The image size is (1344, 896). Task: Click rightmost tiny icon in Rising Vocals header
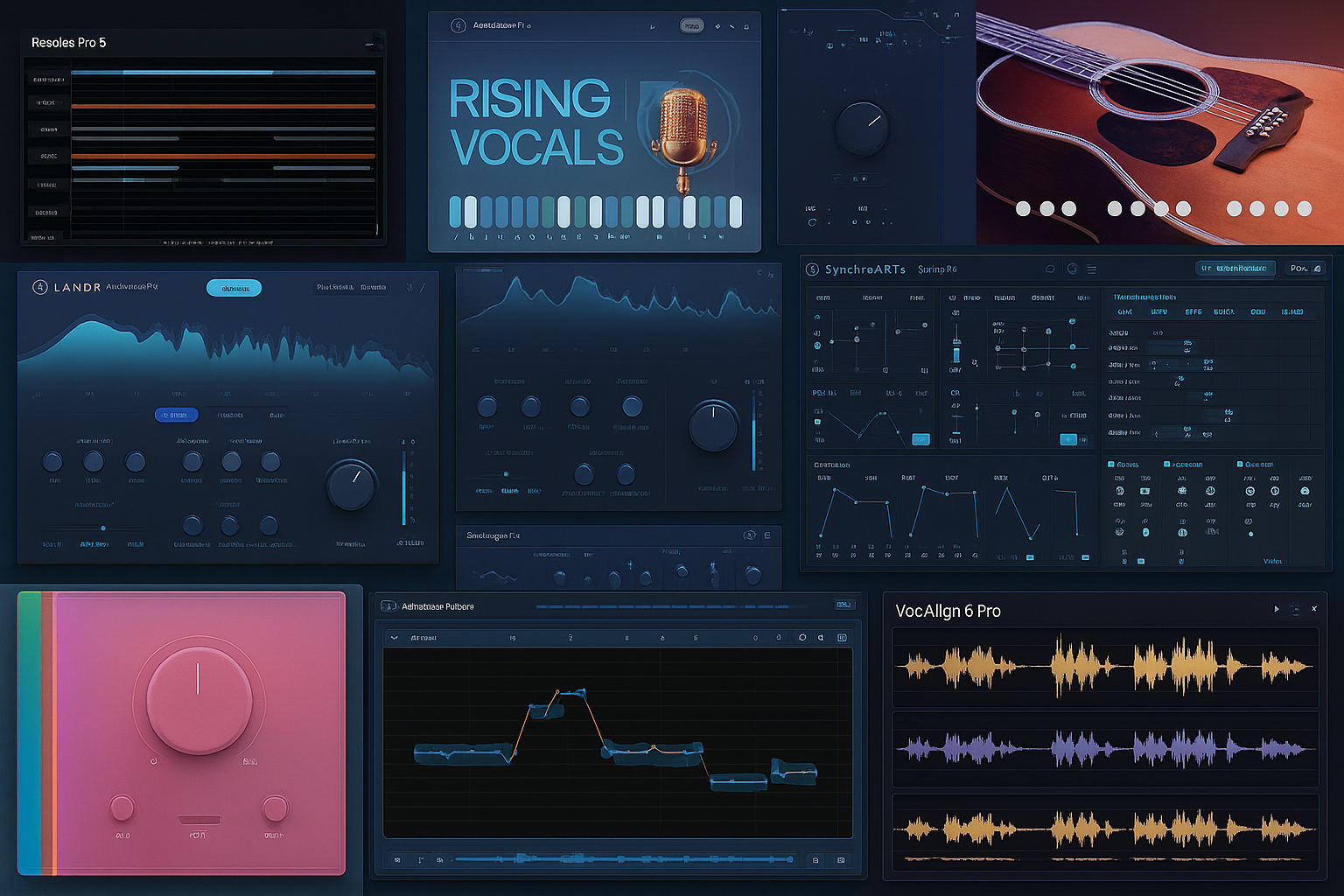point(746,26)
